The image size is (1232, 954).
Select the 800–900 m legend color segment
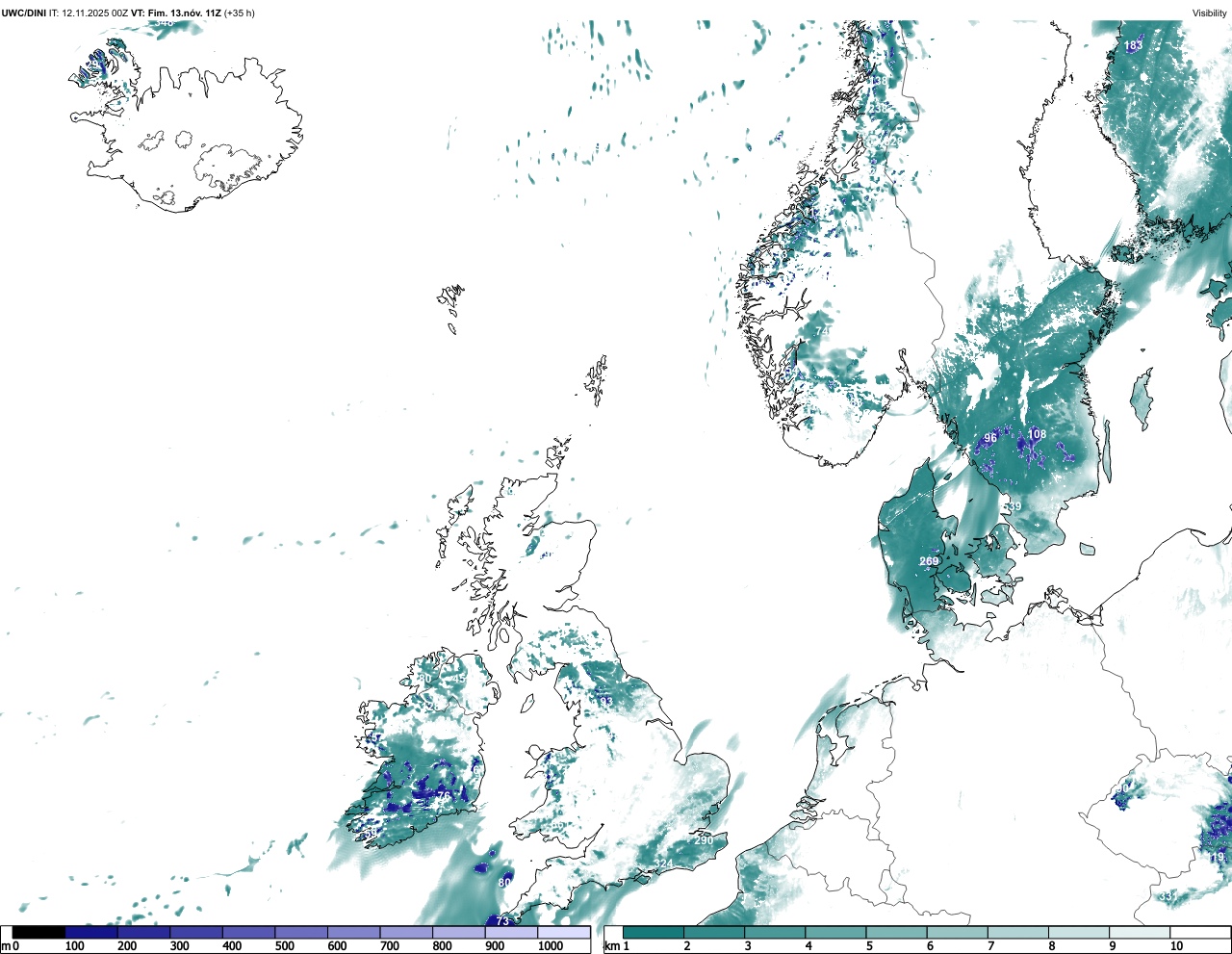coord(458,933)
